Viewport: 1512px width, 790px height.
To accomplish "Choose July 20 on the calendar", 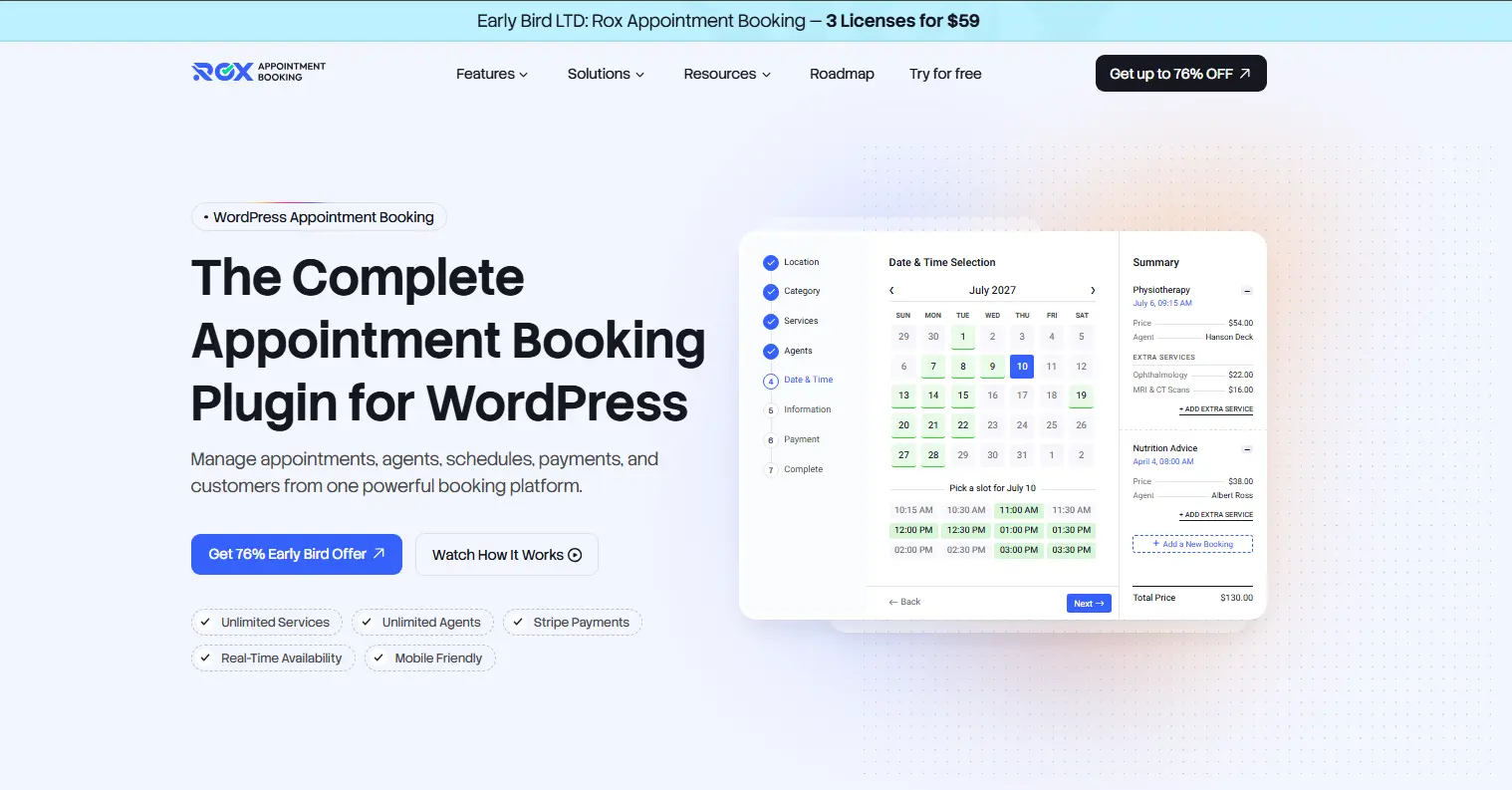I will coord(903,425).
